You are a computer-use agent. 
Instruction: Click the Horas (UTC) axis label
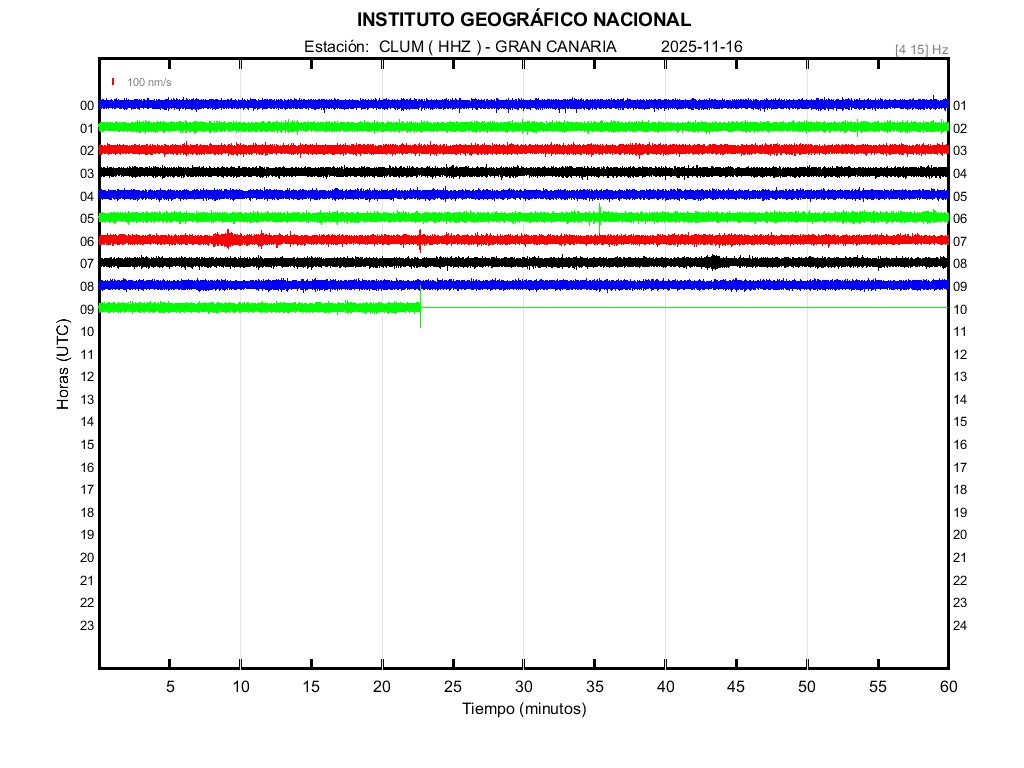63,365
